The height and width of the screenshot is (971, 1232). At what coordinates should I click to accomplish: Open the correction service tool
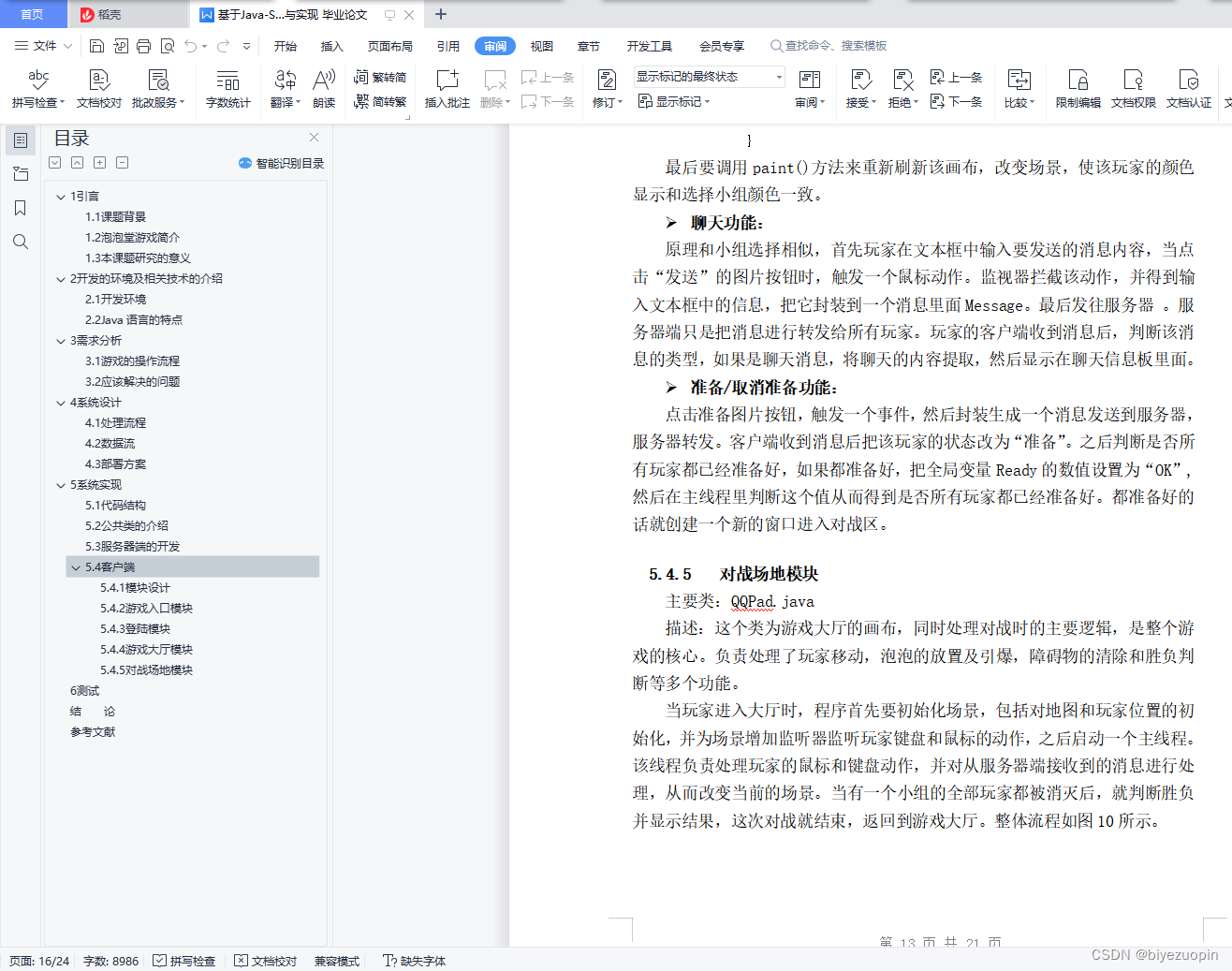point(158,89)
